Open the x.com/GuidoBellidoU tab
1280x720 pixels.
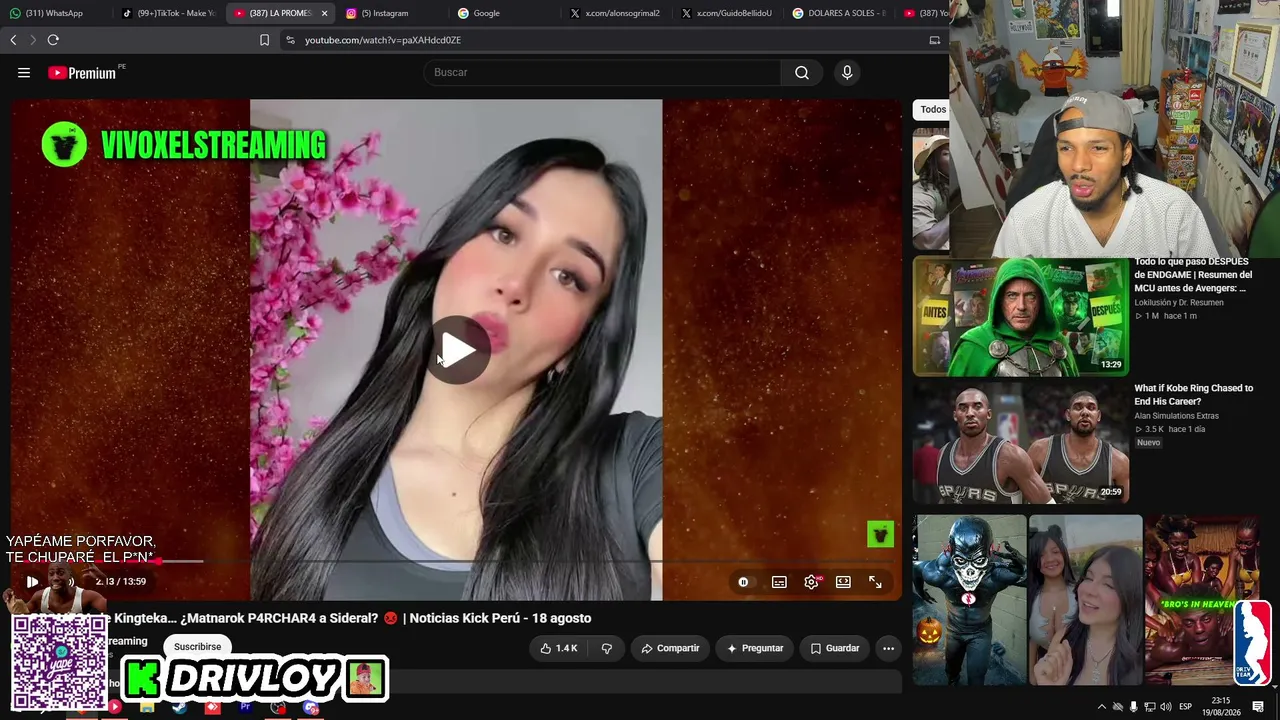click(x=727, y=13)
